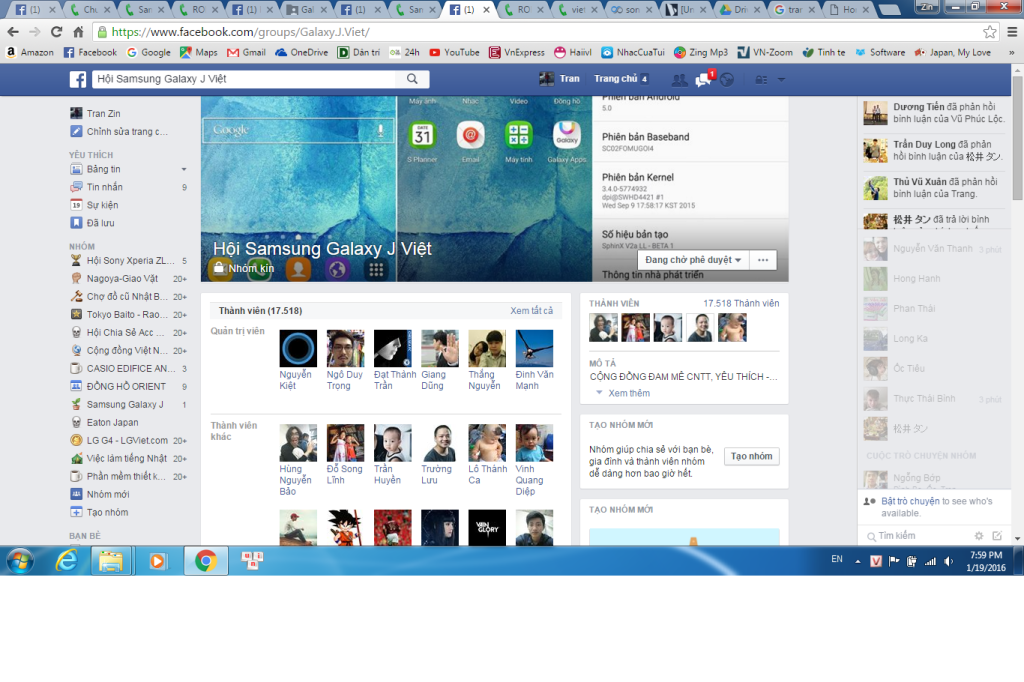Viewport: 1024px width, 682px height.
Task: Open friend requests icon
Action: click(x=679, y=80)
